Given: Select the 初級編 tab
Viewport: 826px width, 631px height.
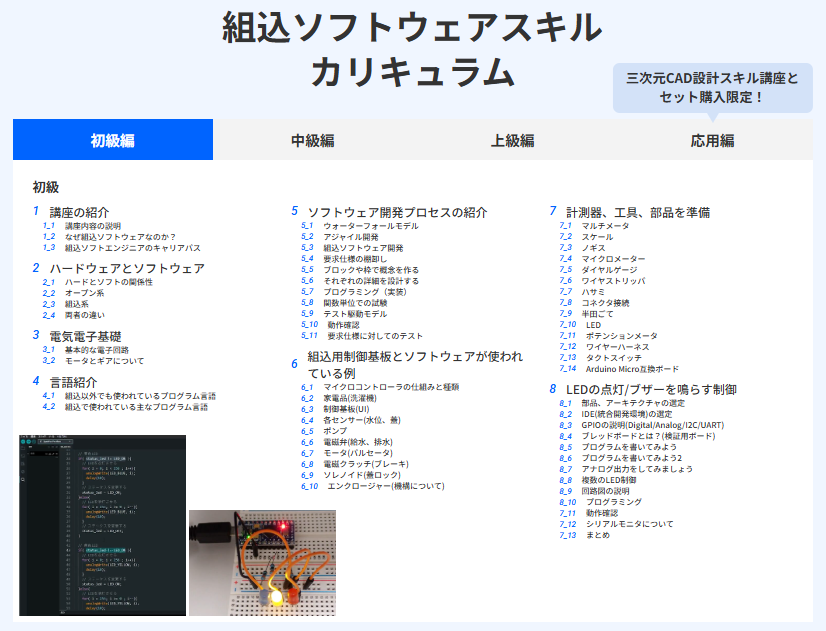Looking at the screenshot, I should tap(113, 140).
